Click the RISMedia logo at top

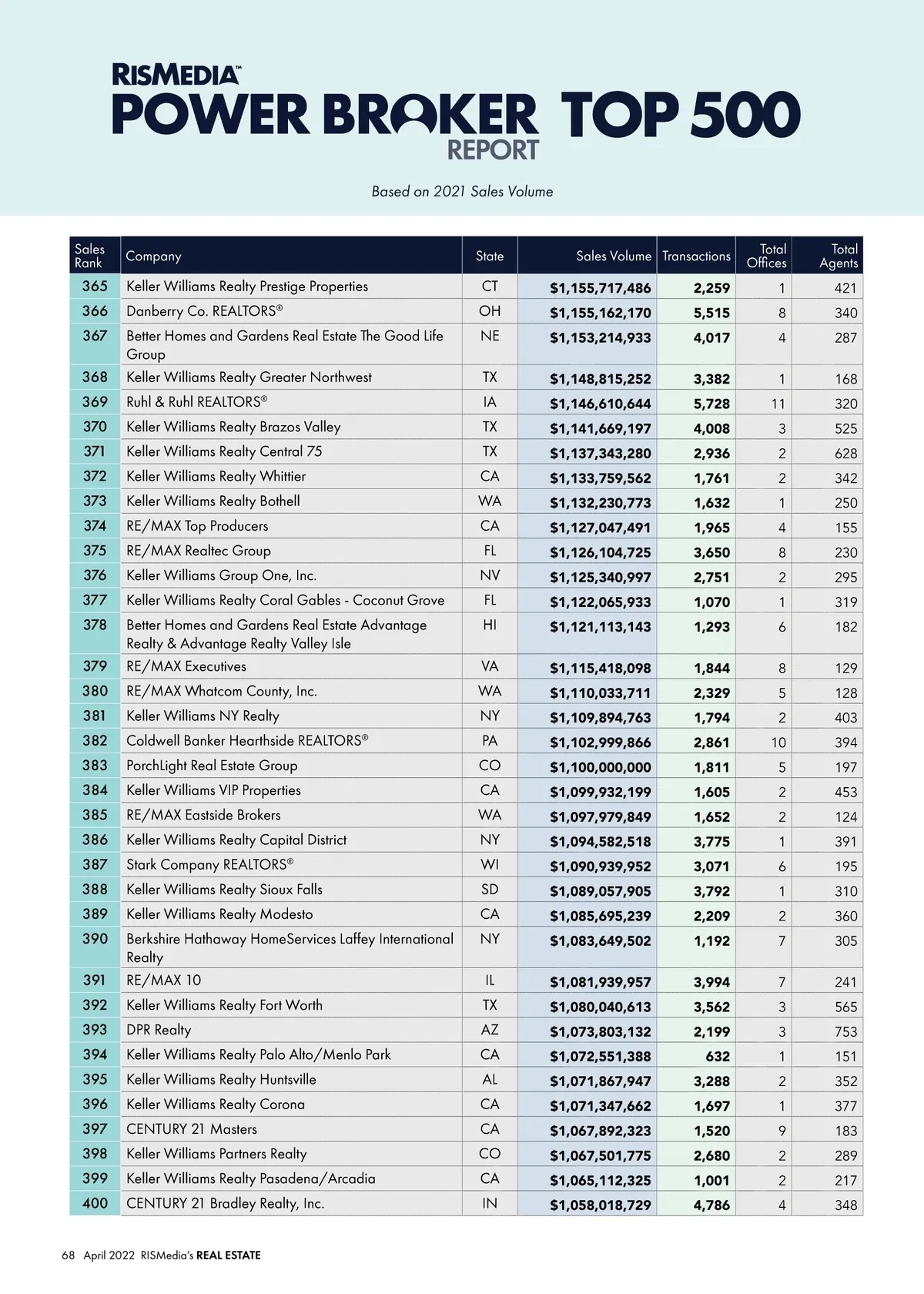[176, 75]
